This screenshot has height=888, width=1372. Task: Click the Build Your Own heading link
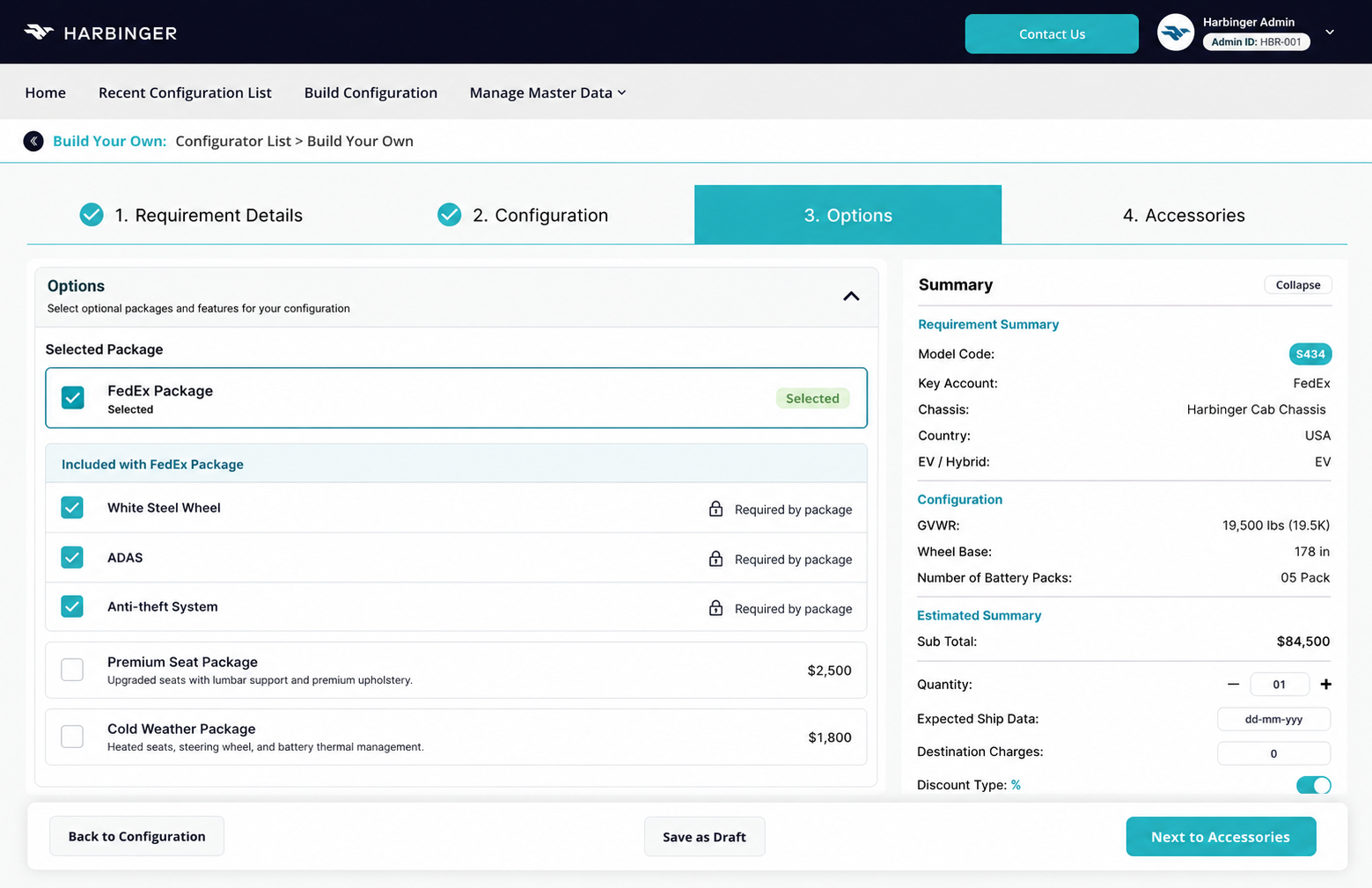click(x=109, y=141)
